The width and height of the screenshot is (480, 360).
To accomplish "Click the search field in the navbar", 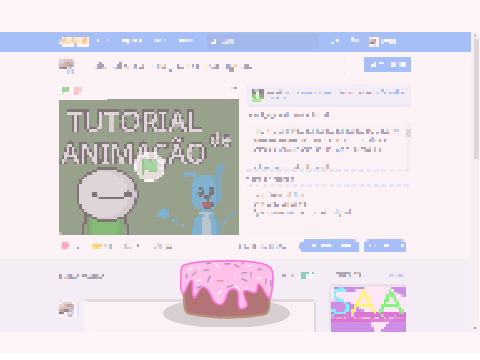I will 263,41.
